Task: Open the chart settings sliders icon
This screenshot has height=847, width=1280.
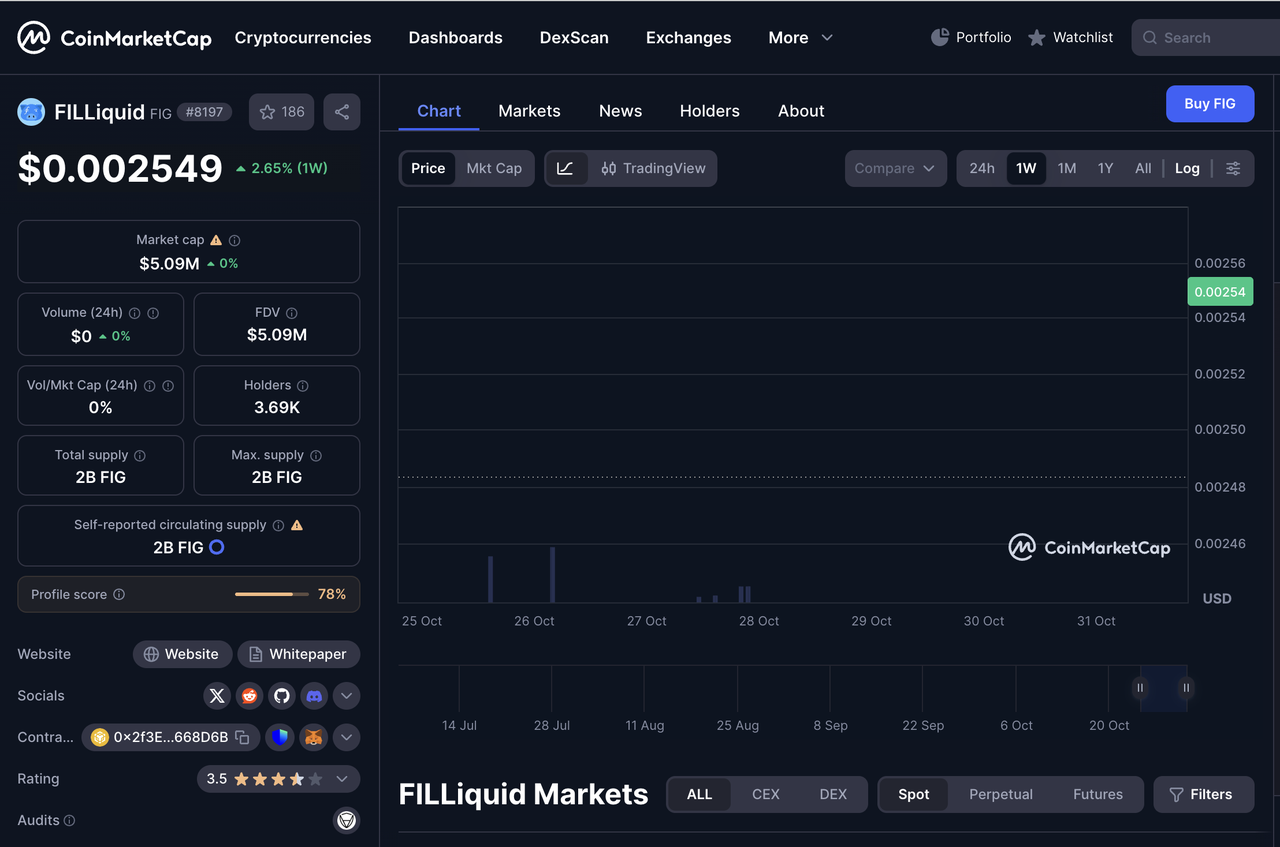Action: [x=1233, y=168]
